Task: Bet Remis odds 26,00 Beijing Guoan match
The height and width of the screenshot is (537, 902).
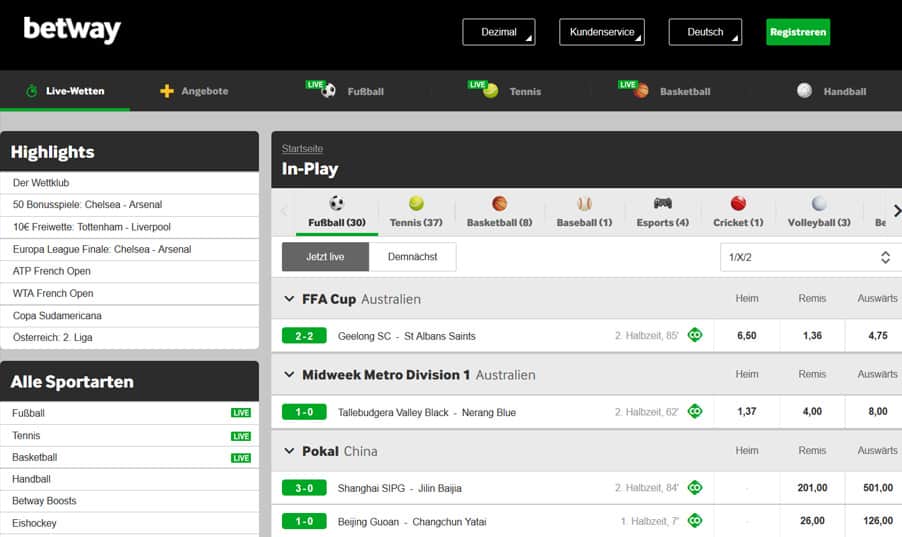Action: [812, 521]
